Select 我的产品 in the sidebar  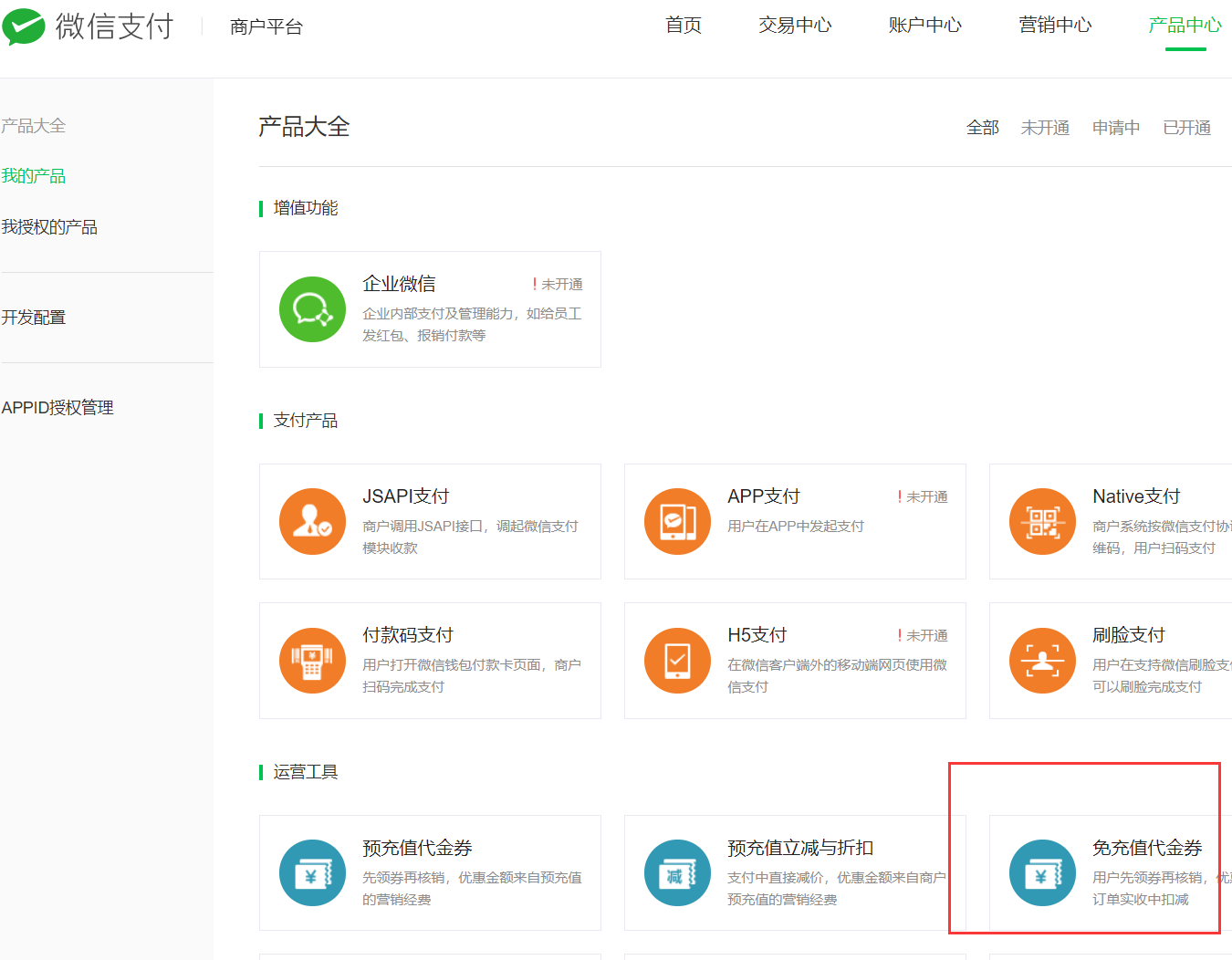[34, 176]
